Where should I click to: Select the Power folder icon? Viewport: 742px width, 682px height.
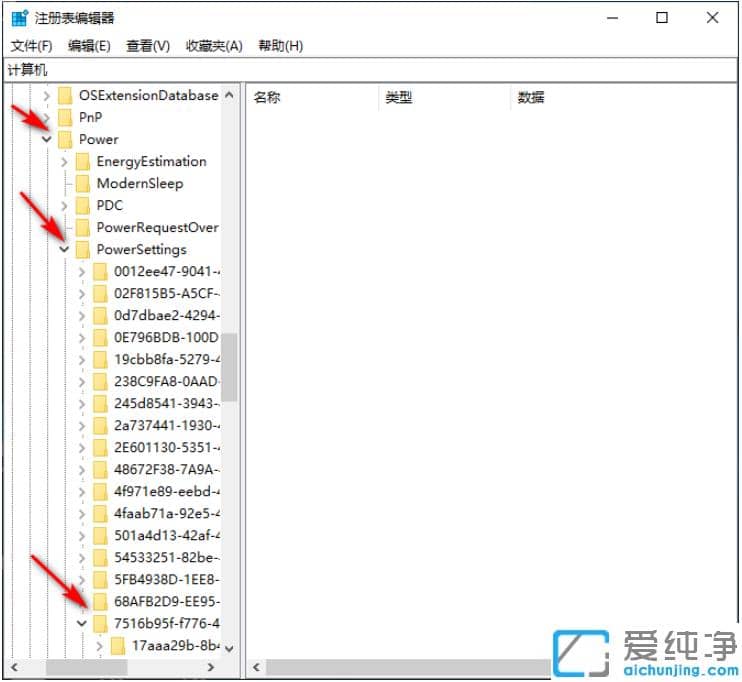pos(65,139)
